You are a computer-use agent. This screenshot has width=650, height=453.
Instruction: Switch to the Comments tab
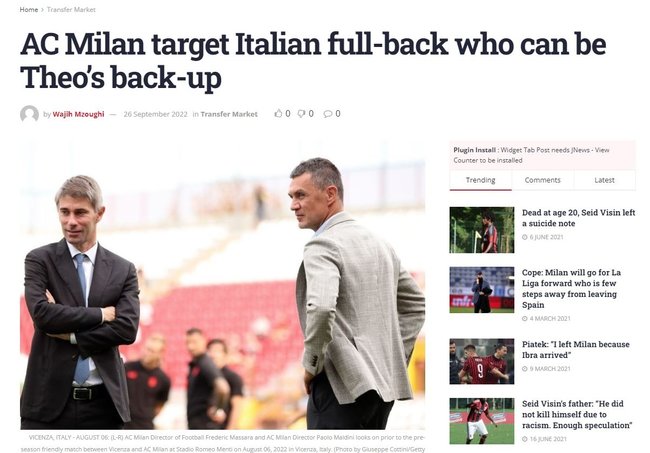[x=543, y=180]
